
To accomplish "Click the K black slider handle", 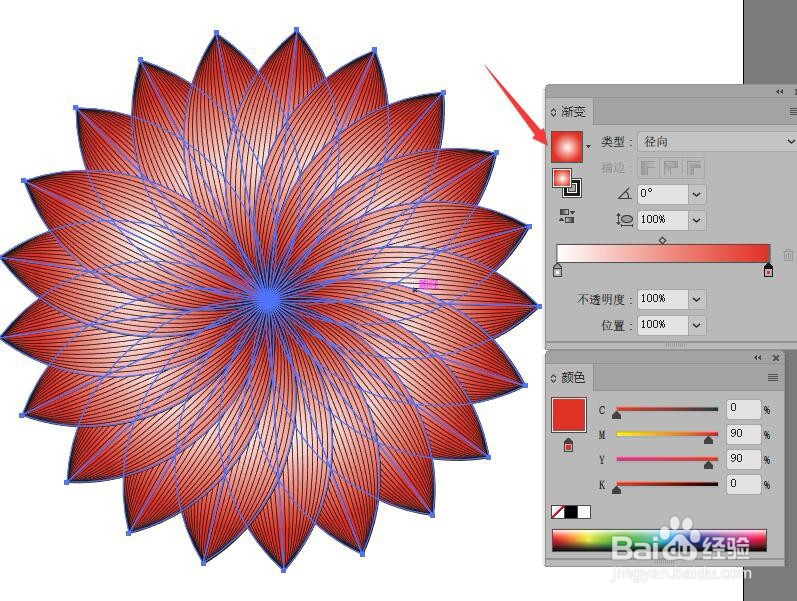I will (617, 490).
